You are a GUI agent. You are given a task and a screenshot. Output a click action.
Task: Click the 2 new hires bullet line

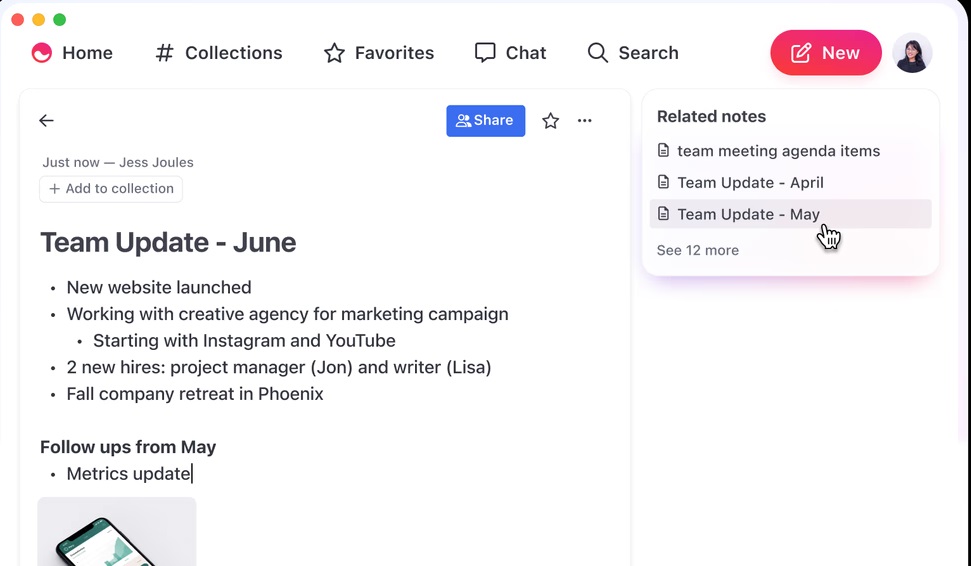point(279,367)
